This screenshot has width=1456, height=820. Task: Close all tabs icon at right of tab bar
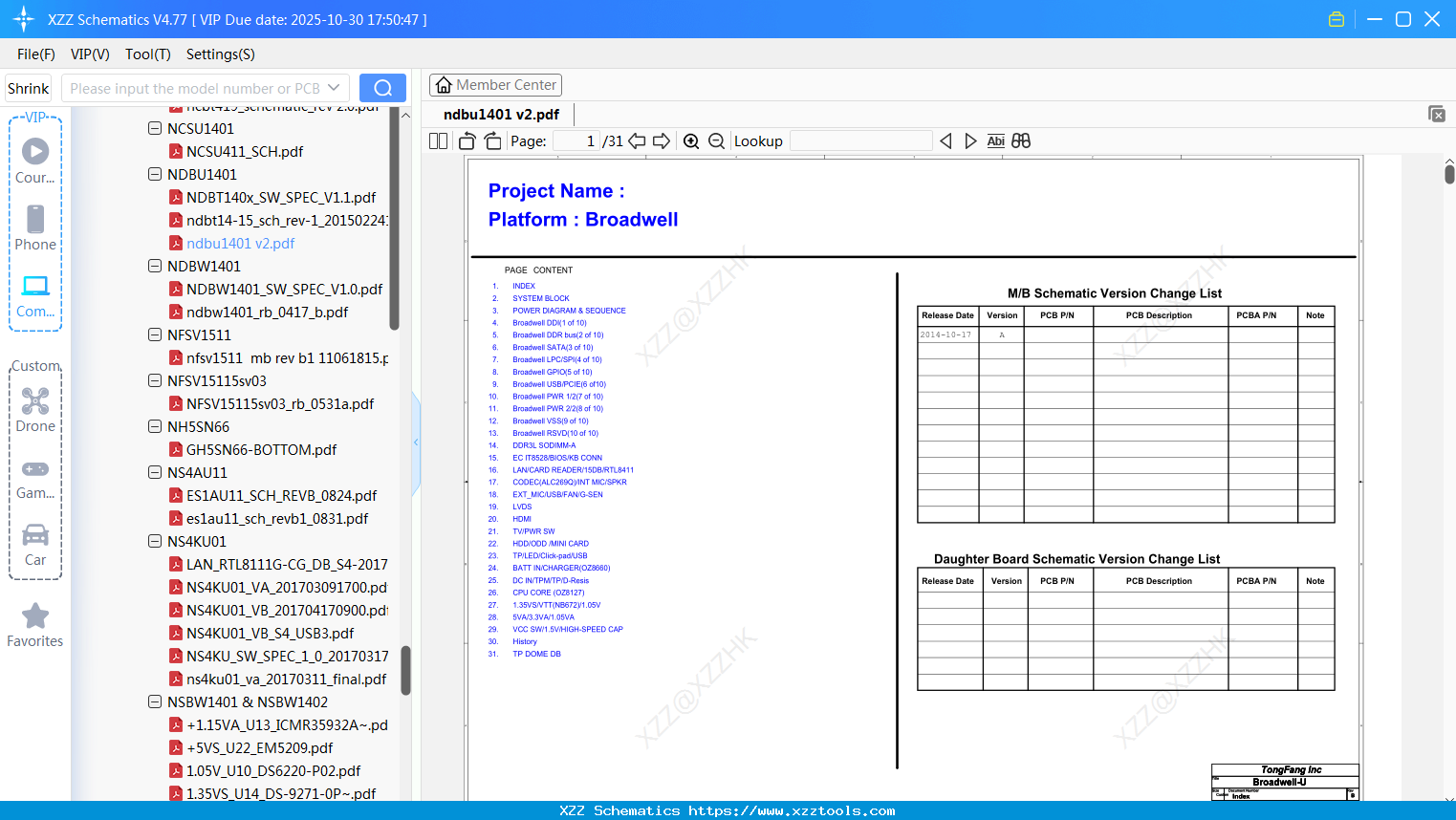(1437, 114)
